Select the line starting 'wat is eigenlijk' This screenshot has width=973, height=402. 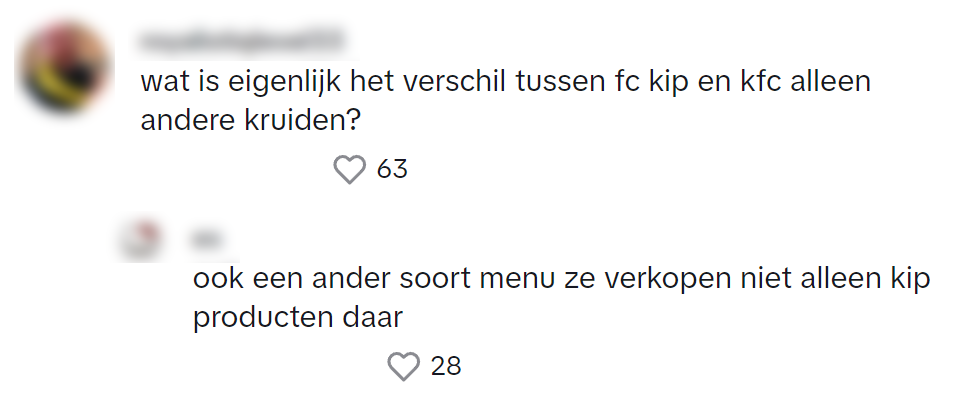(x=505, y=82)
